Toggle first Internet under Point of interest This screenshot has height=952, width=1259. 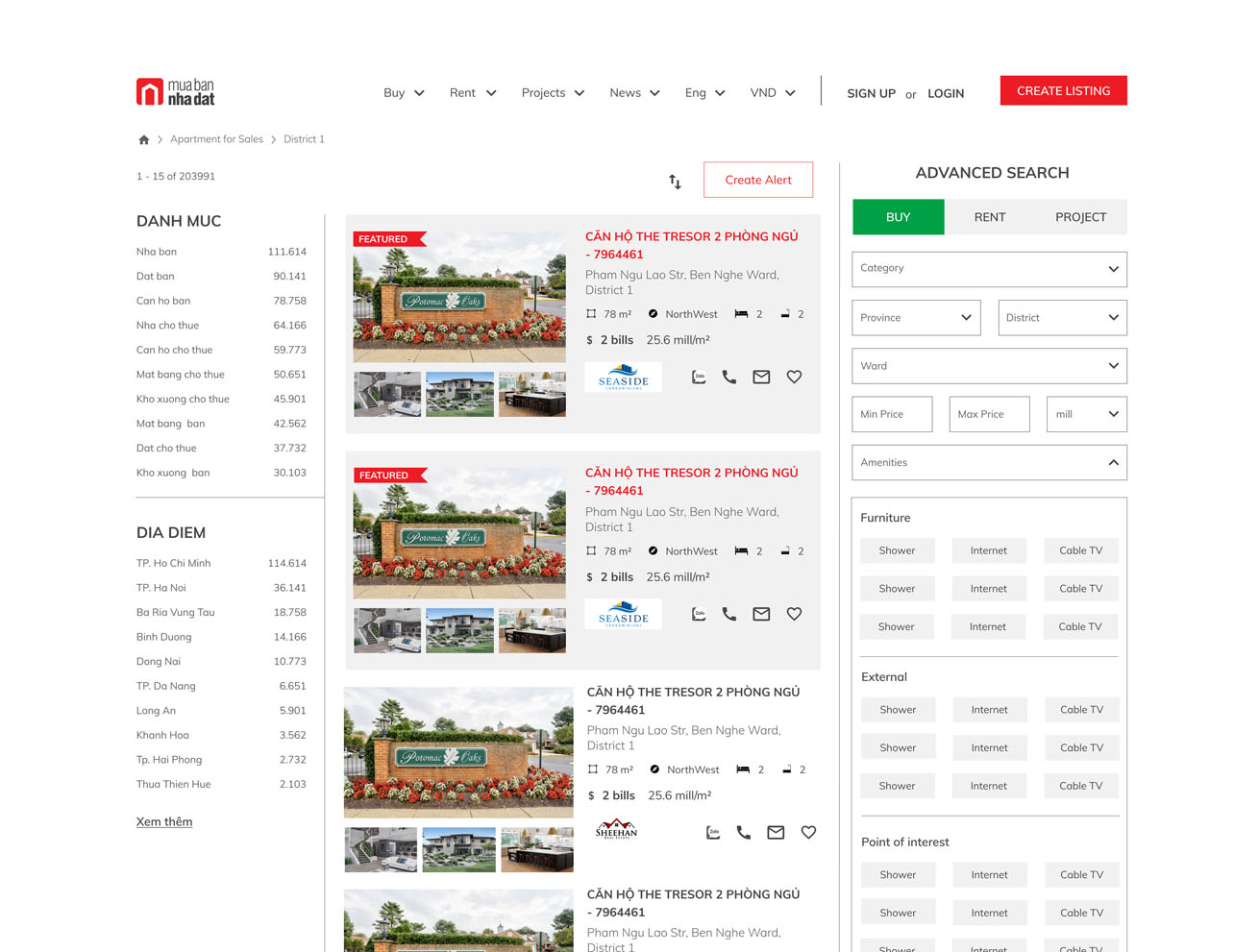[990, 875]
